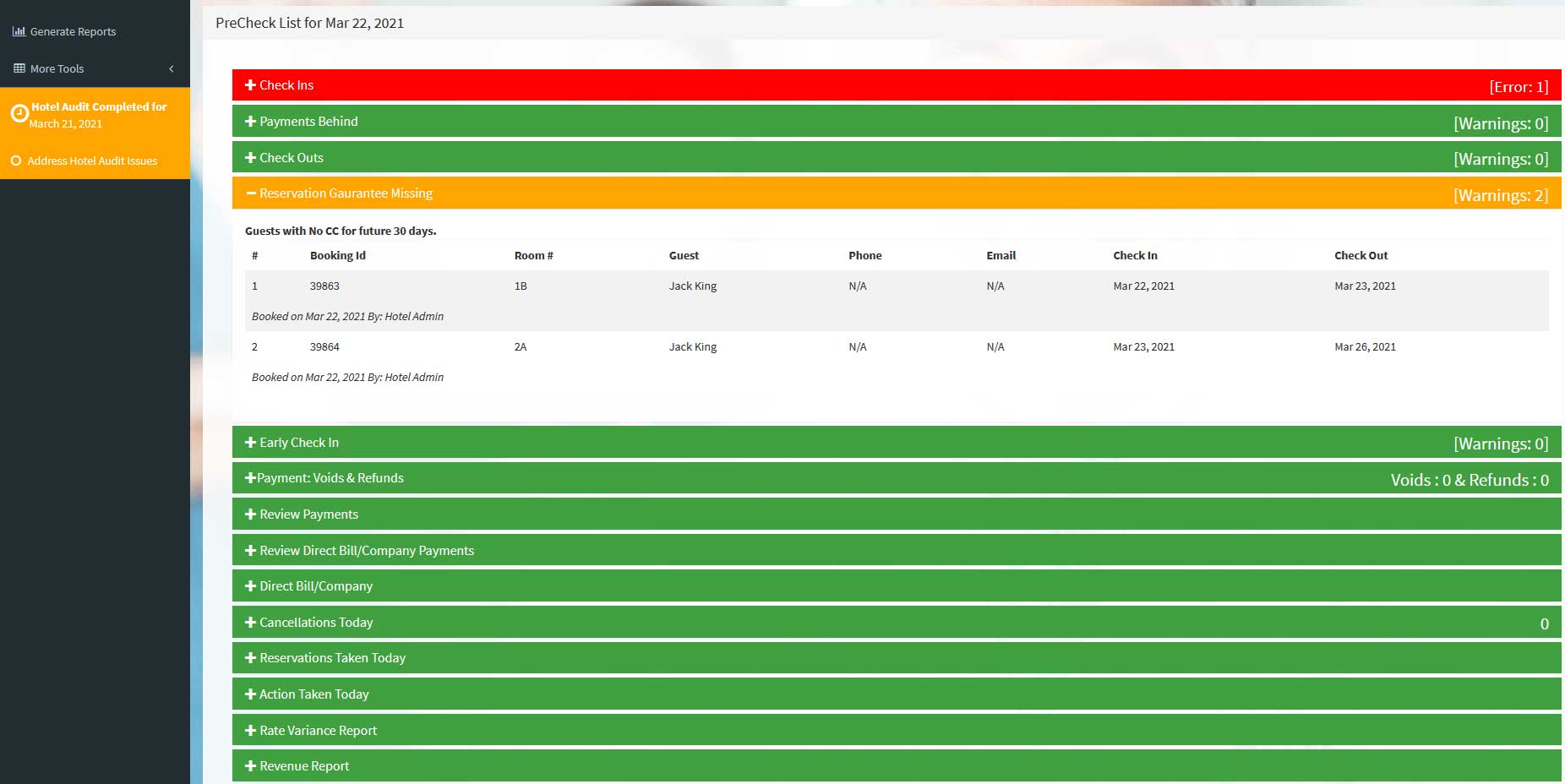Expand the Action Taken Today section
This screenshot has height=784, width=1565.
pos(897,694)
